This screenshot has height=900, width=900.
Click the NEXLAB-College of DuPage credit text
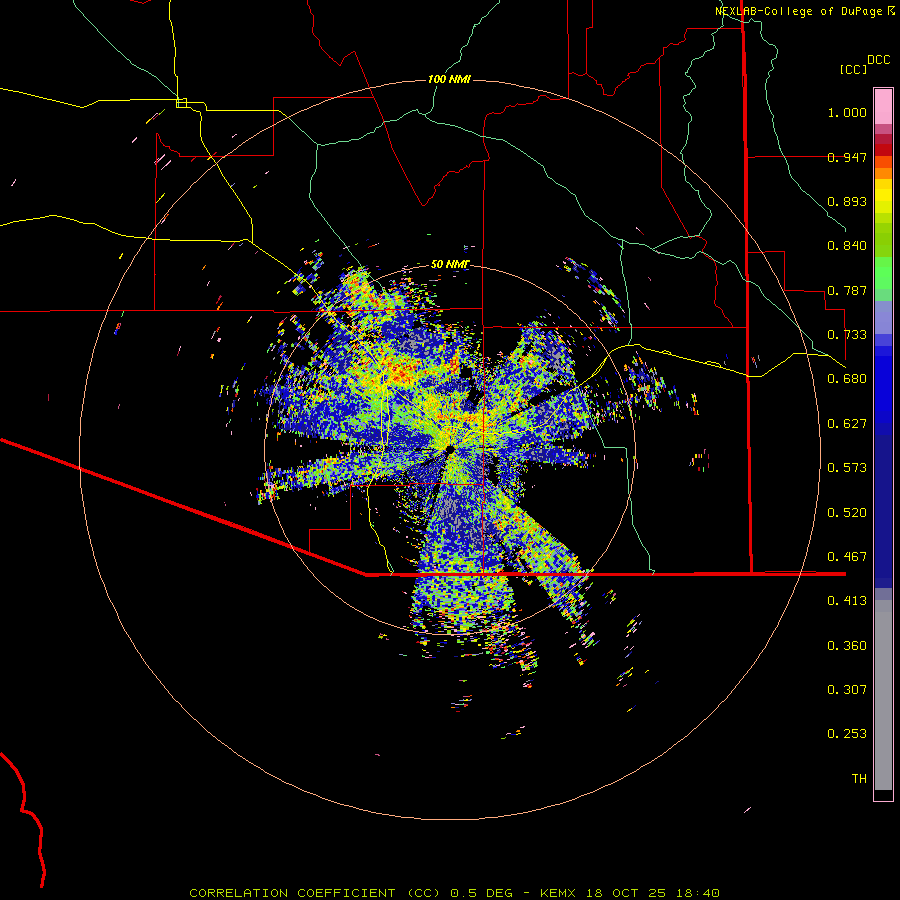(x=798, y=11)
